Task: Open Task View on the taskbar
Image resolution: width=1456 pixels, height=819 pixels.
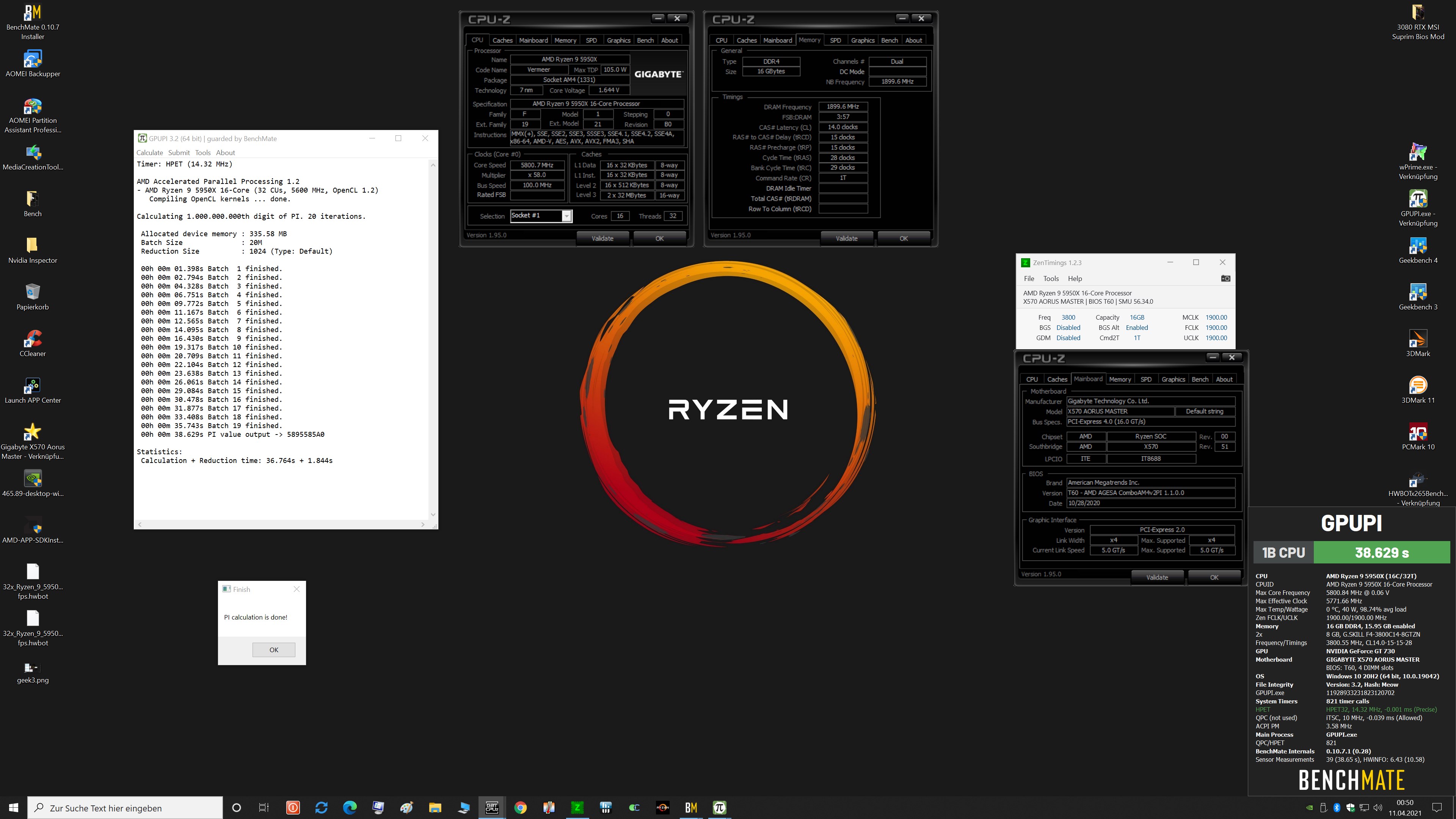Action: point(264,808)
